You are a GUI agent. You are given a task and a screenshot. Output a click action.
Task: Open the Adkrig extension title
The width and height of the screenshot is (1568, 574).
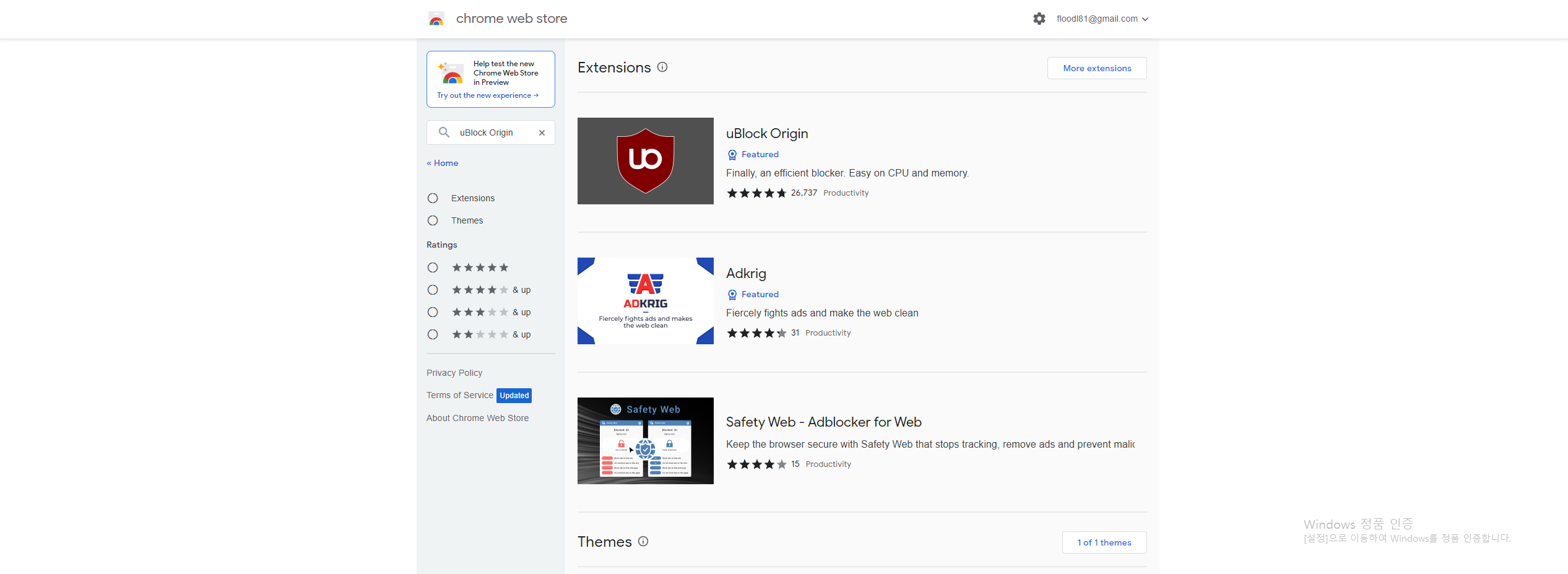click(x=746, y=274)
